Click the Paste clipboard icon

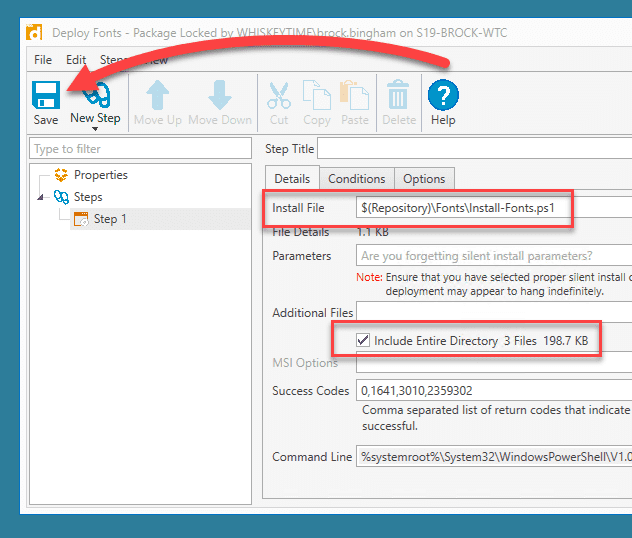(x=355, y=95)
